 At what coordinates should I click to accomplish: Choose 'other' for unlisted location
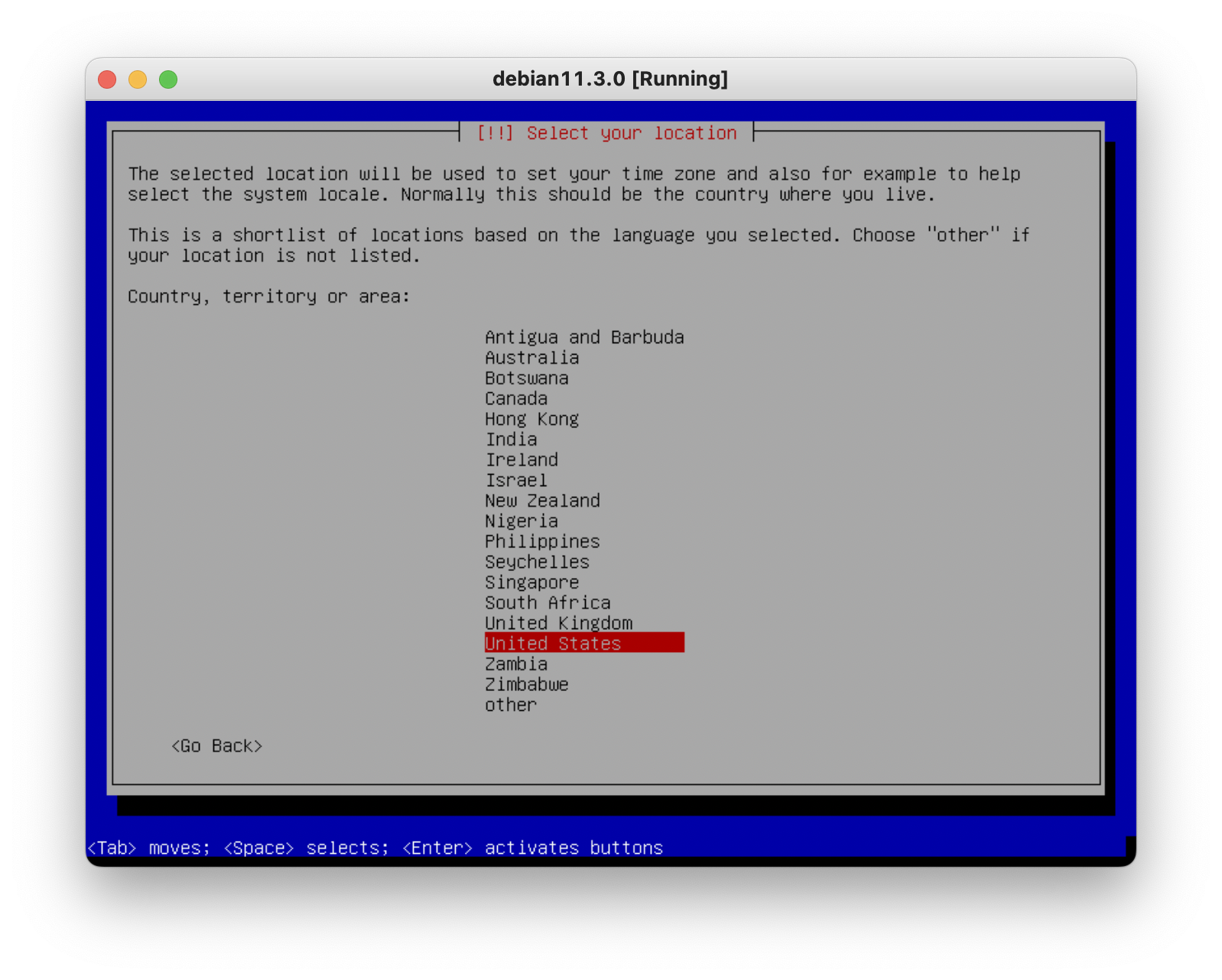(511, 705)
